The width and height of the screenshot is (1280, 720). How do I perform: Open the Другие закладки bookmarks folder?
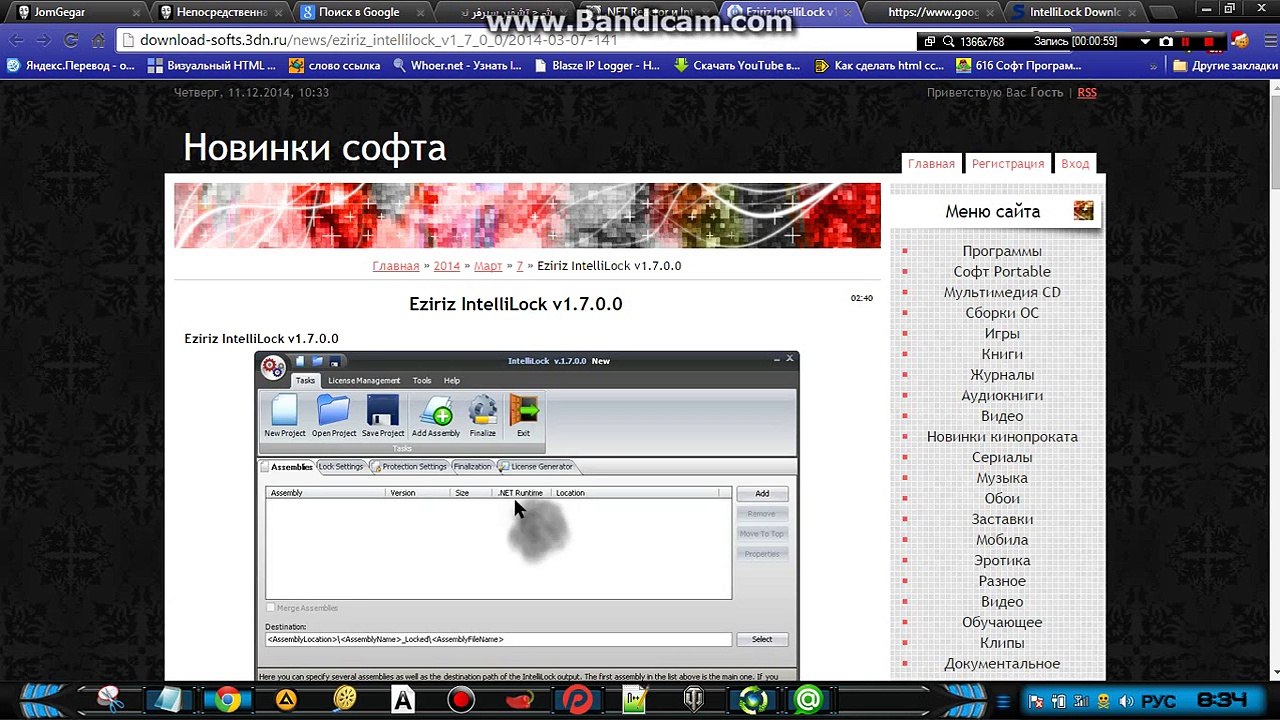click(1226, 66)
